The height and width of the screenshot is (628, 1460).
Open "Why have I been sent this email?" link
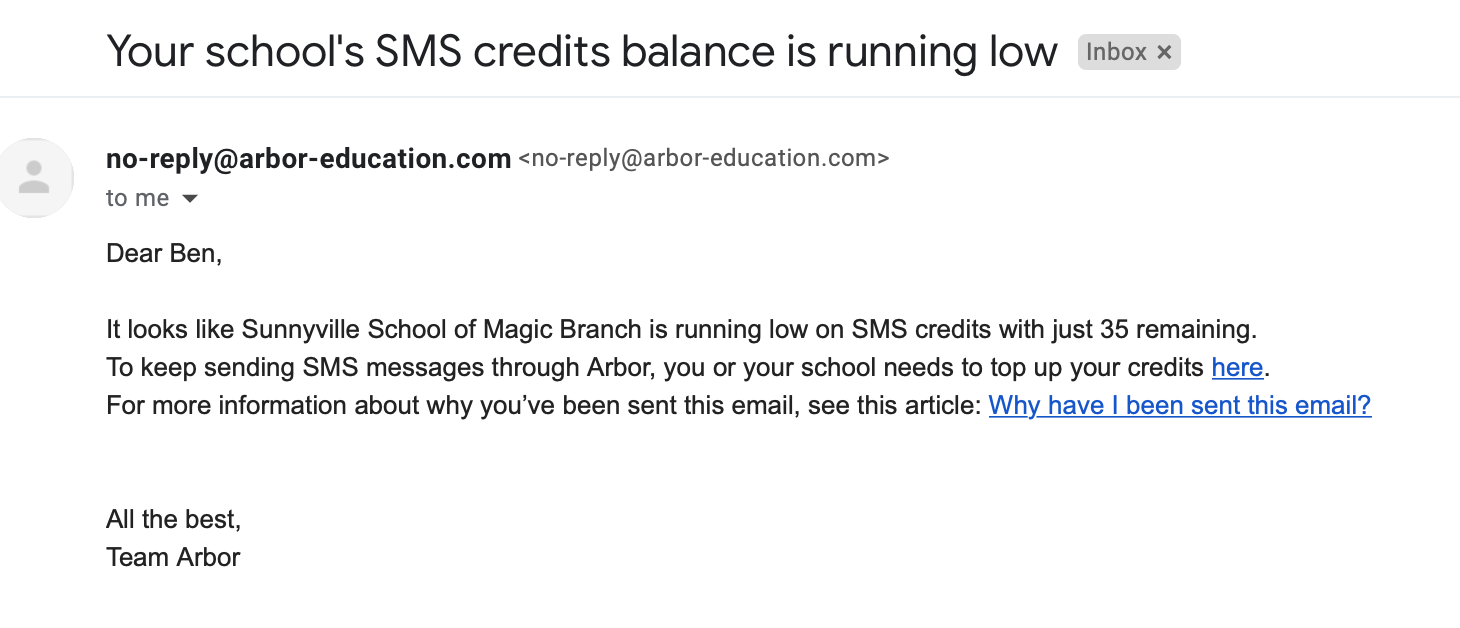pos(1180,405)
